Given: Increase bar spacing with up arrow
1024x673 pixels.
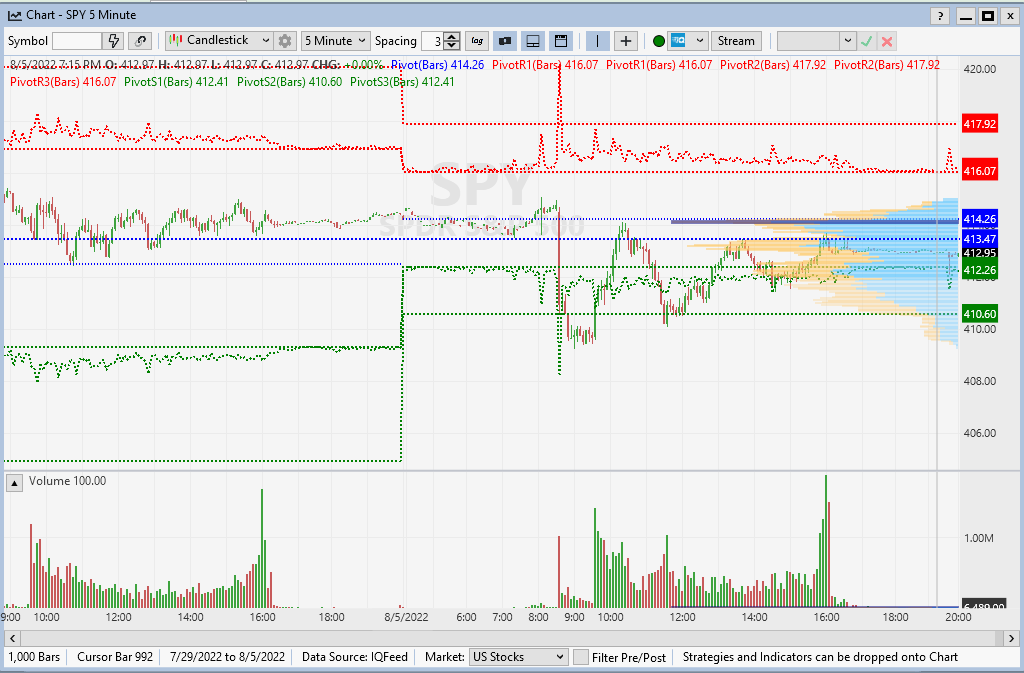Looking at the screenshot, I should tap(452, 37).
